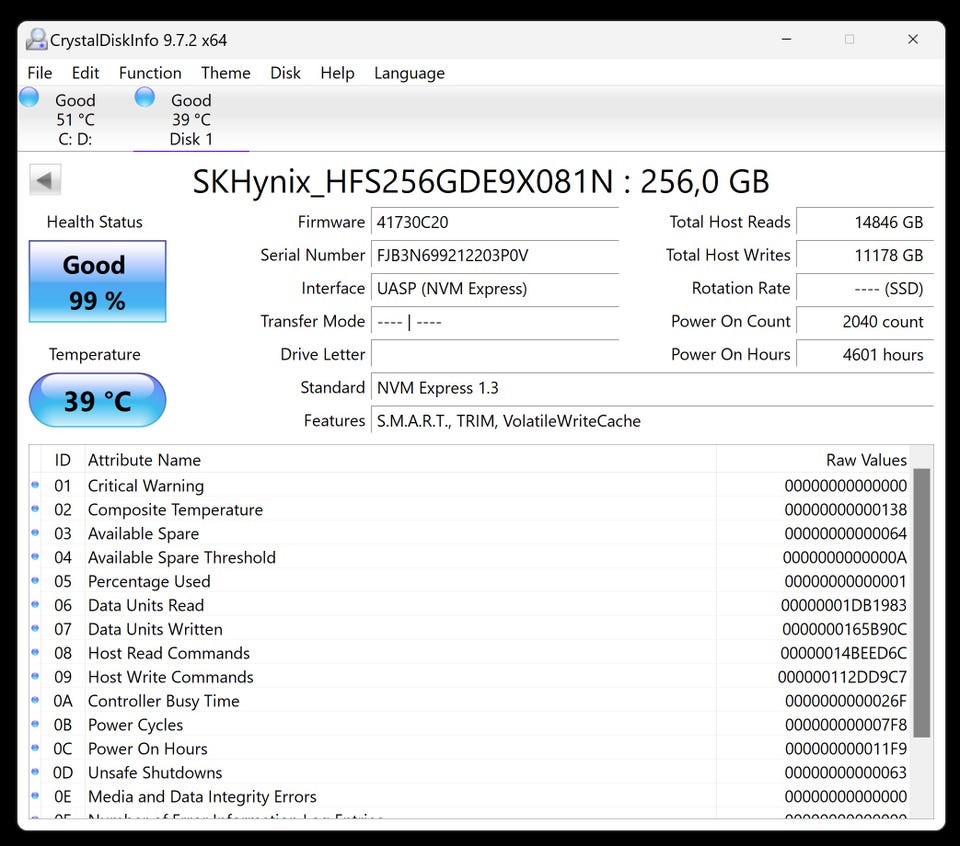Click the status dot beside Unsafe Shutdowns

35,772
